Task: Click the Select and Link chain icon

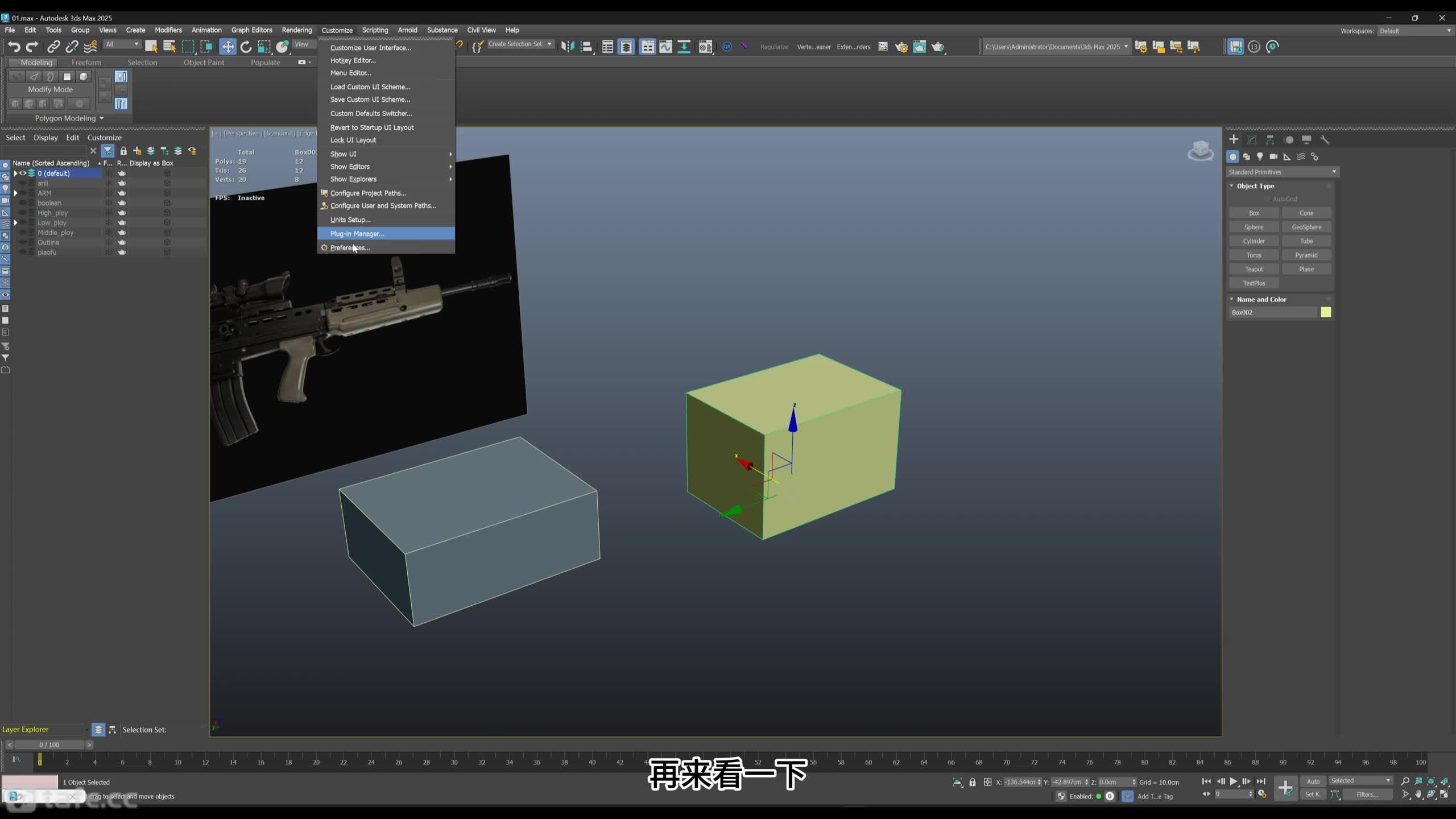Action: click(53, 47)
